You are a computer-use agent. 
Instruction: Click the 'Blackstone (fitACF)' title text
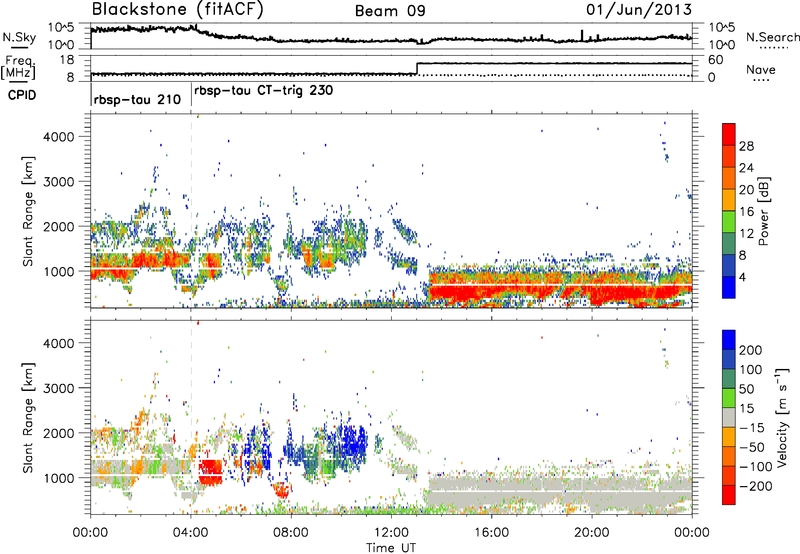pos(177,9)
